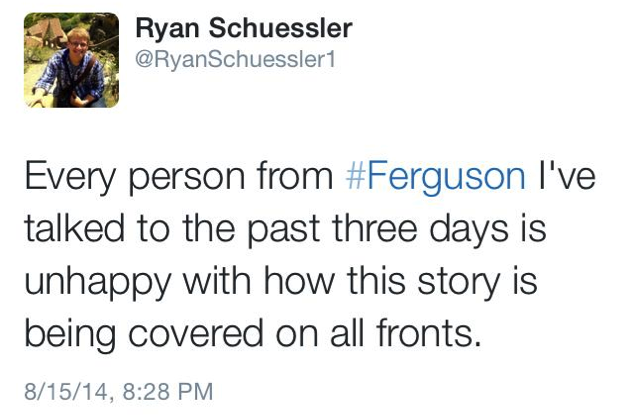The width and height of the screenshot is (634, 418).
Task: Open the Ryan Schuessler display name link
Action: [242, 30]
